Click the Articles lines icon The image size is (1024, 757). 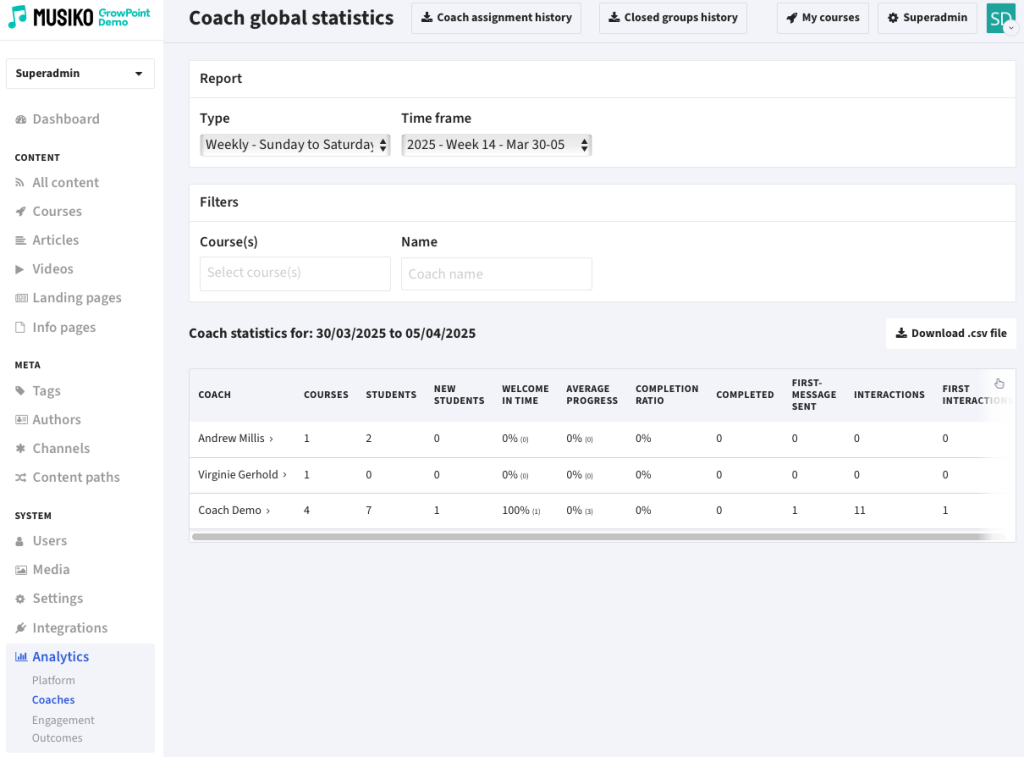point(20,240)
